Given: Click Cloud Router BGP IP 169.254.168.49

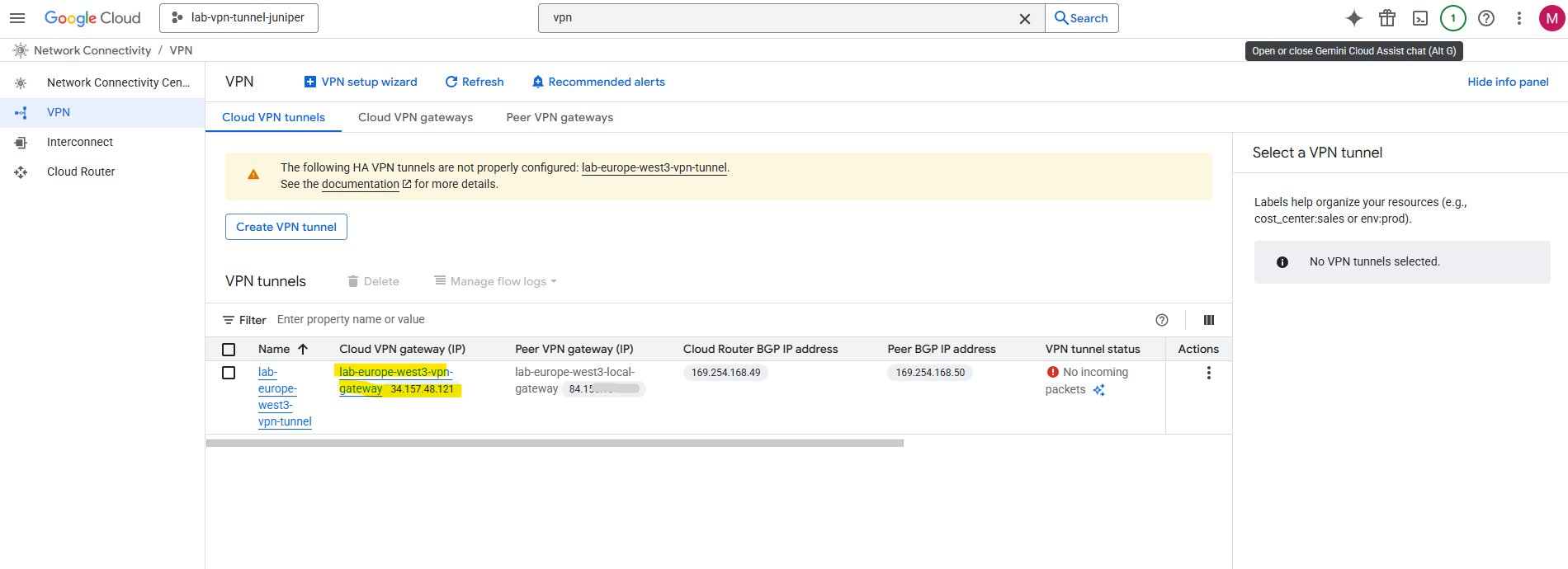Looking at the screenshot, I should coord(726,373).
